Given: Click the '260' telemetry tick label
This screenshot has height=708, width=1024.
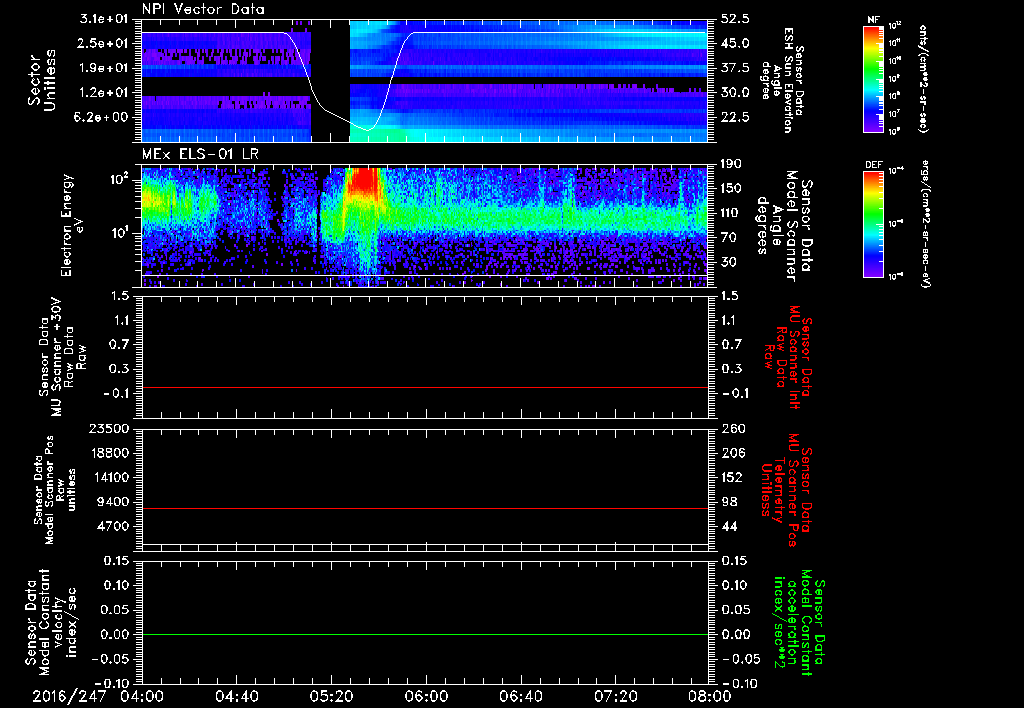Looking at the screenshot, I should coord(732,428).
